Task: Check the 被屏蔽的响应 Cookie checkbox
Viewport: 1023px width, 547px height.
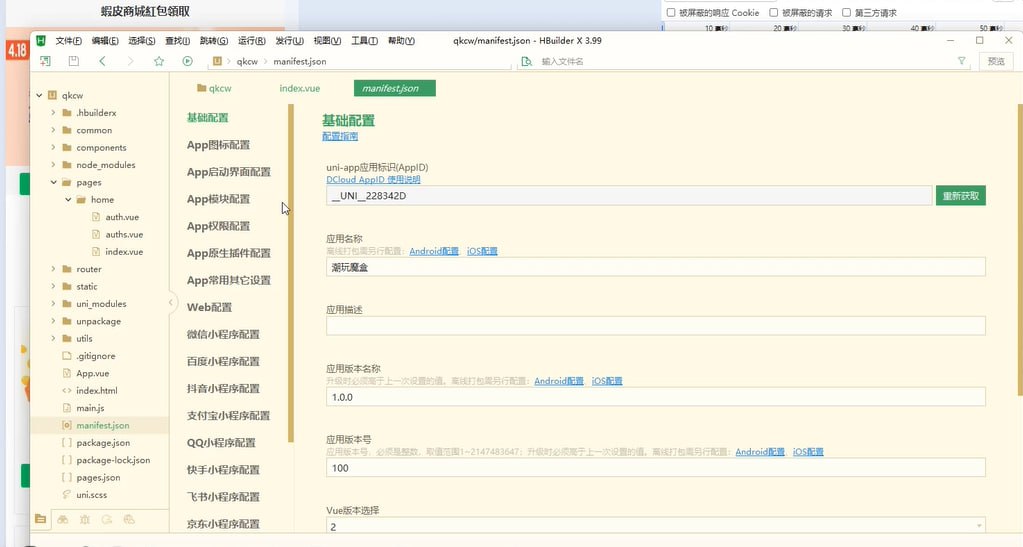Action: click(671, 13)
